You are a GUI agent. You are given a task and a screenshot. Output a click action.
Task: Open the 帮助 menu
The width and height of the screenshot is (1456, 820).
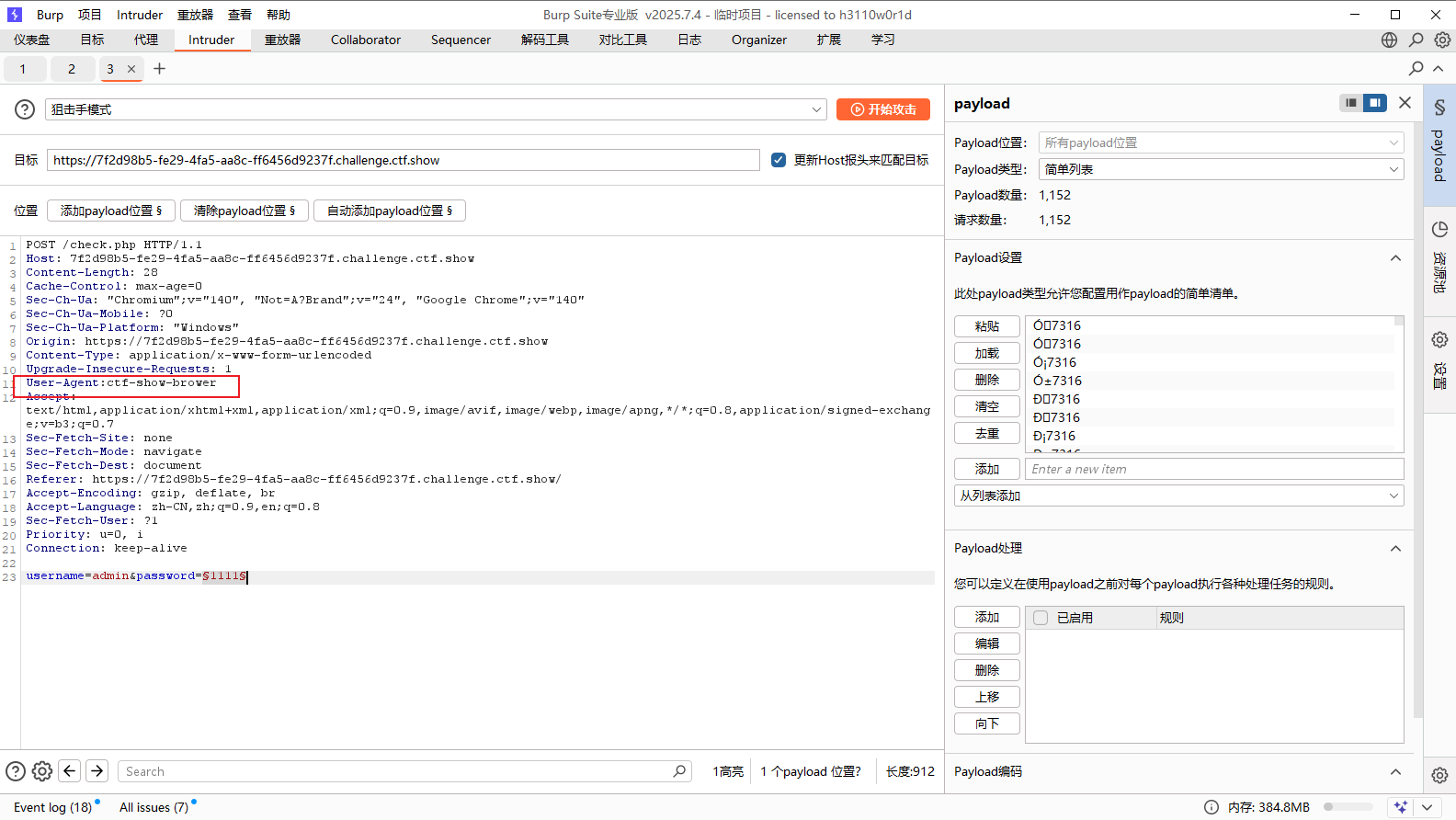coord(279,15)
